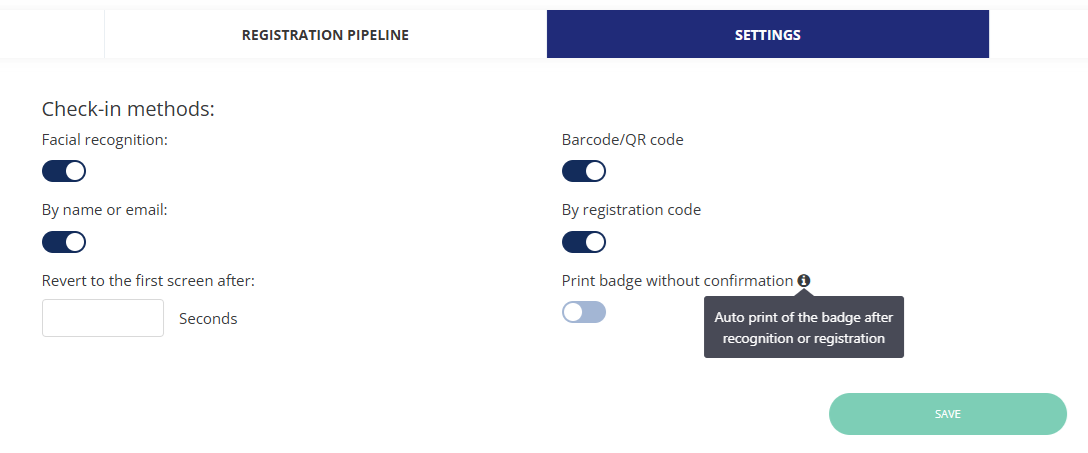Viewport: 1088px width, 453px height.
Task: Click the Facial recognition label text
Action: pyautogui.click(x=105, y=140)
